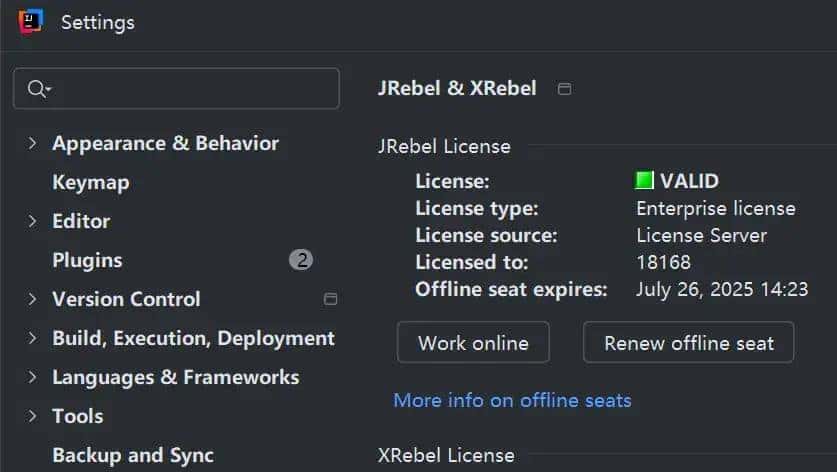Click the JRebel License section header
This screenshot has height=472, width=837.
pyautogui.click(x=444, y=146)
